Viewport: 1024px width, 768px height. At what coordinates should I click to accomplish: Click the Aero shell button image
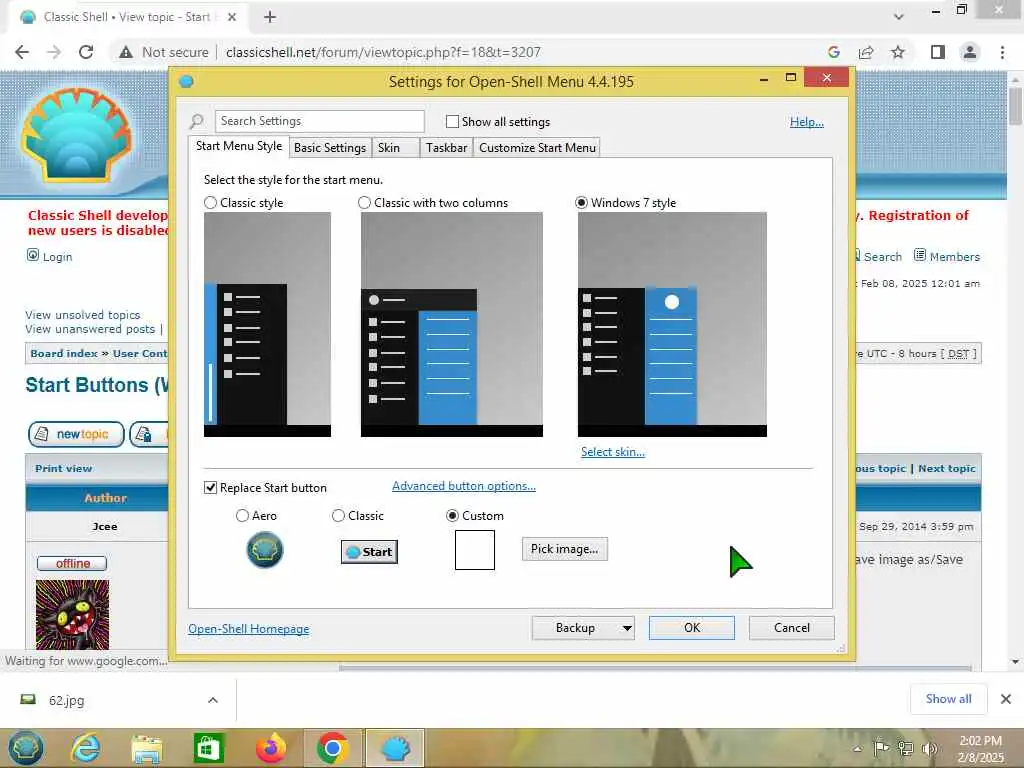(264, 549)
